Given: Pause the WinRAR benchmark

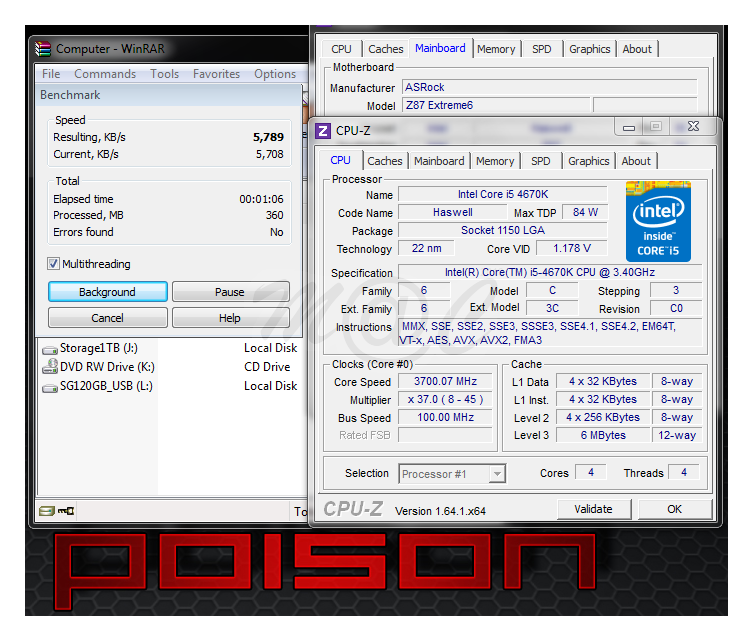Looking at the screenshot, I should 230,292.
